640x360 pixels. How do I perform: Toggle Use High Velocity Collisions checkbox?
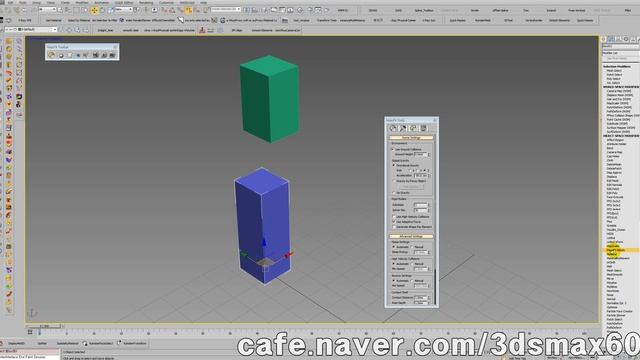[394, 217]
